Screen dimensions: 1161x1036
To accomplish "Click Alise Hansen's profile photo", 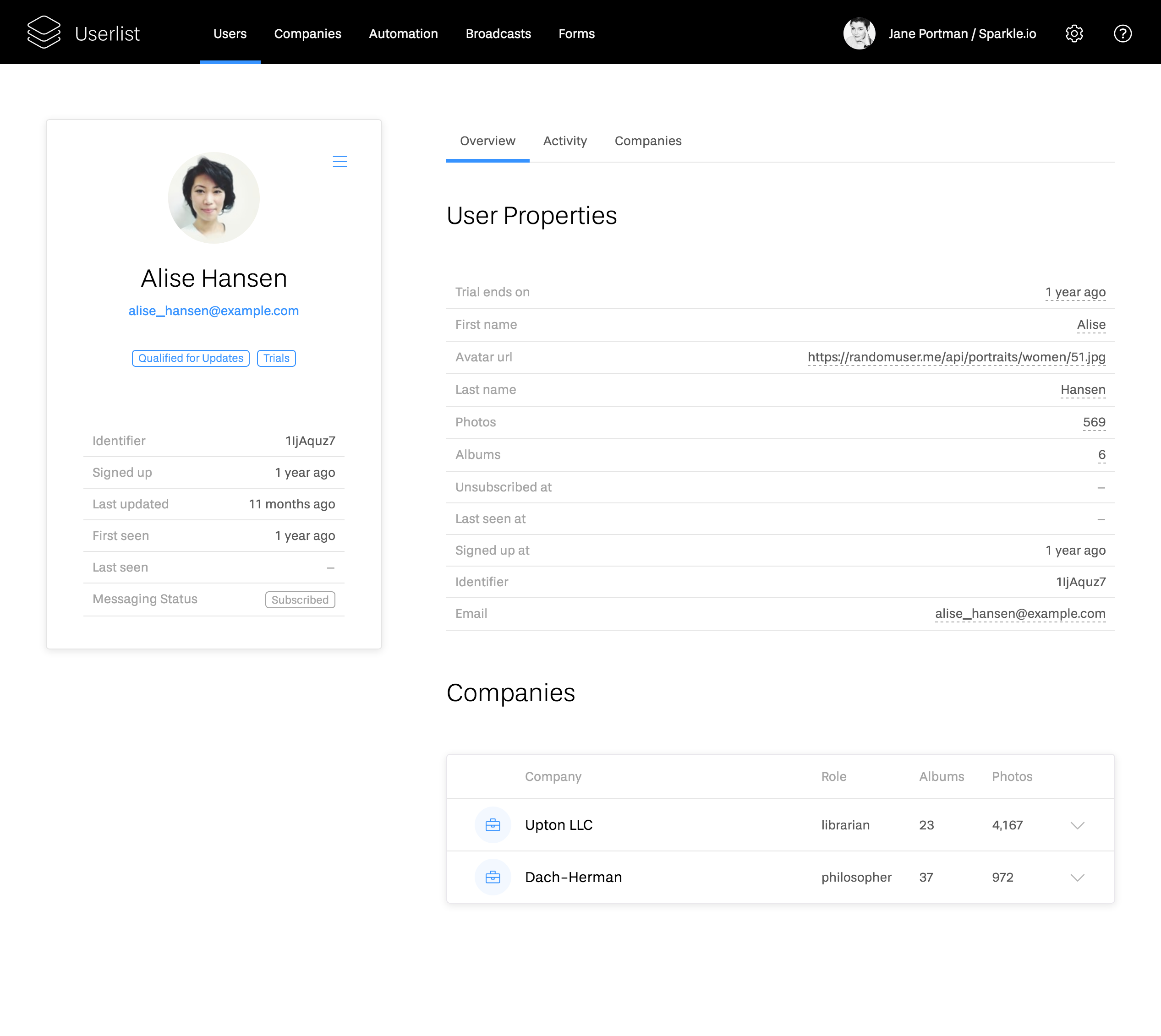I will click(214, 197).
